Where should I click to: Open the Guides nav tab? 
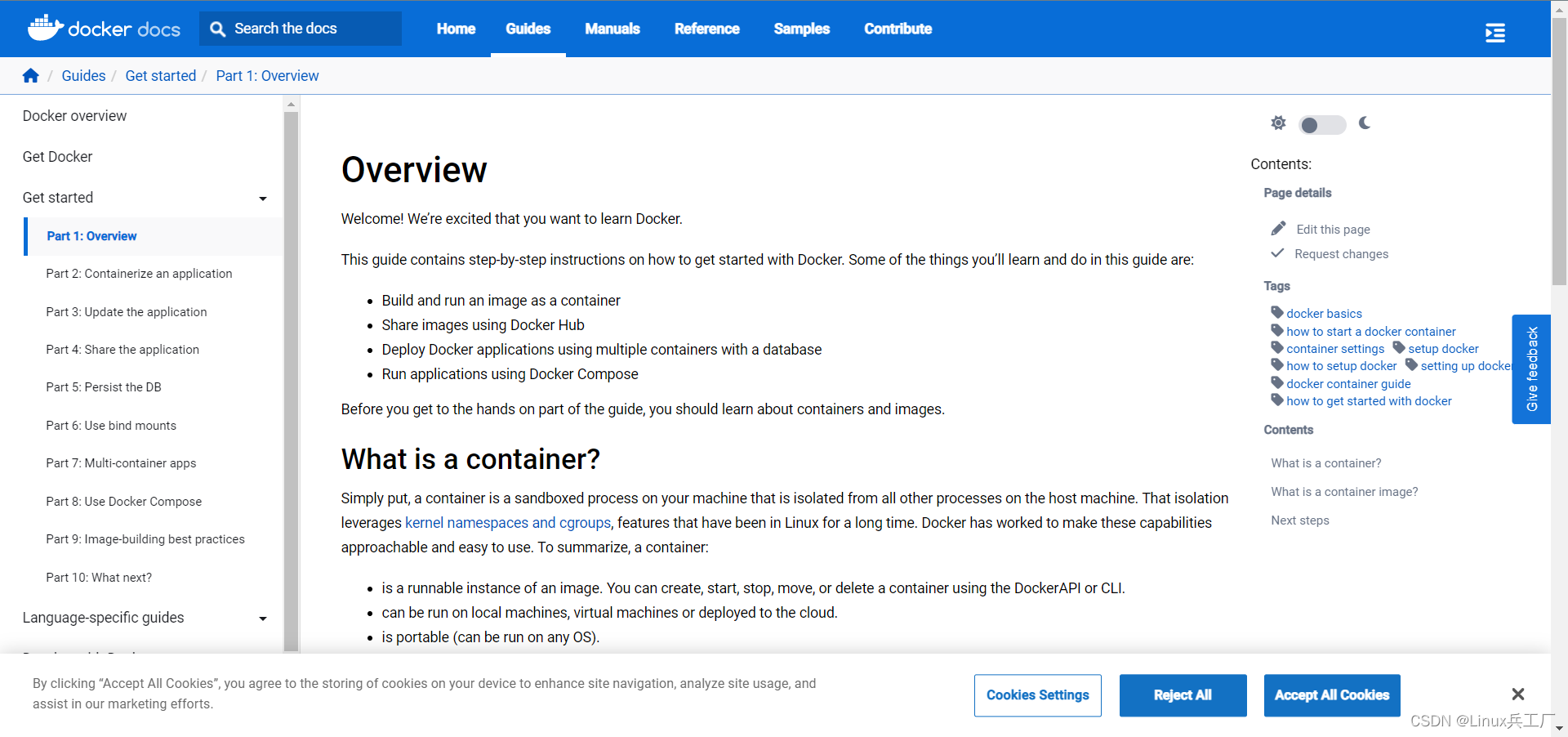(x=528, y=29)
